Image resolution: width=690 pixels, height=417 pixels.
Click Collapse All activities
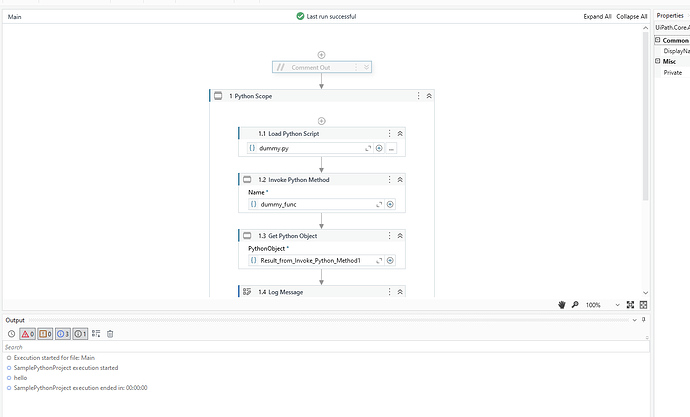click(631, 17)
